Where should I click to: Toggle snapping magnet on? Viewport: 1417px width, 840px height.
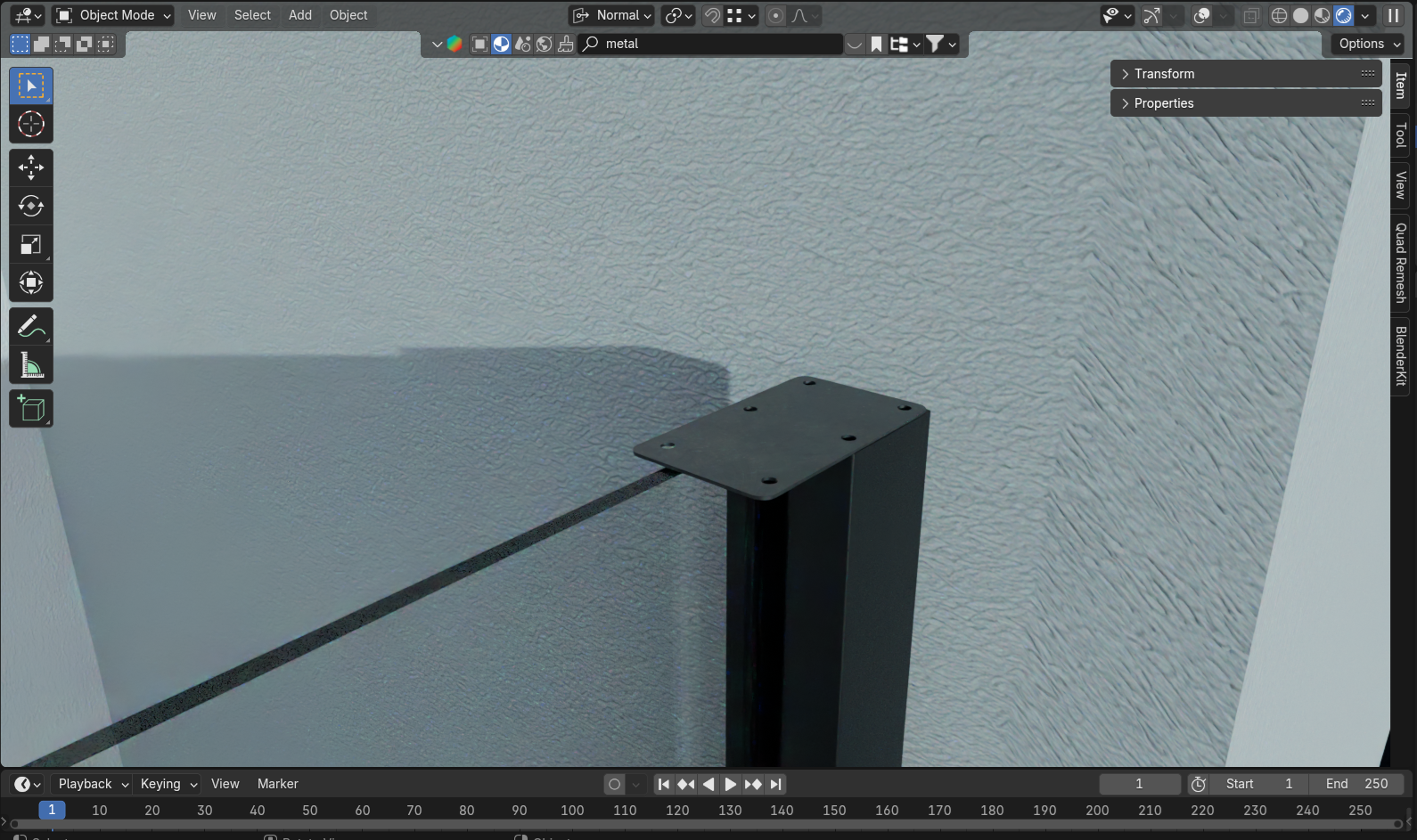click(x=712, y=16)
